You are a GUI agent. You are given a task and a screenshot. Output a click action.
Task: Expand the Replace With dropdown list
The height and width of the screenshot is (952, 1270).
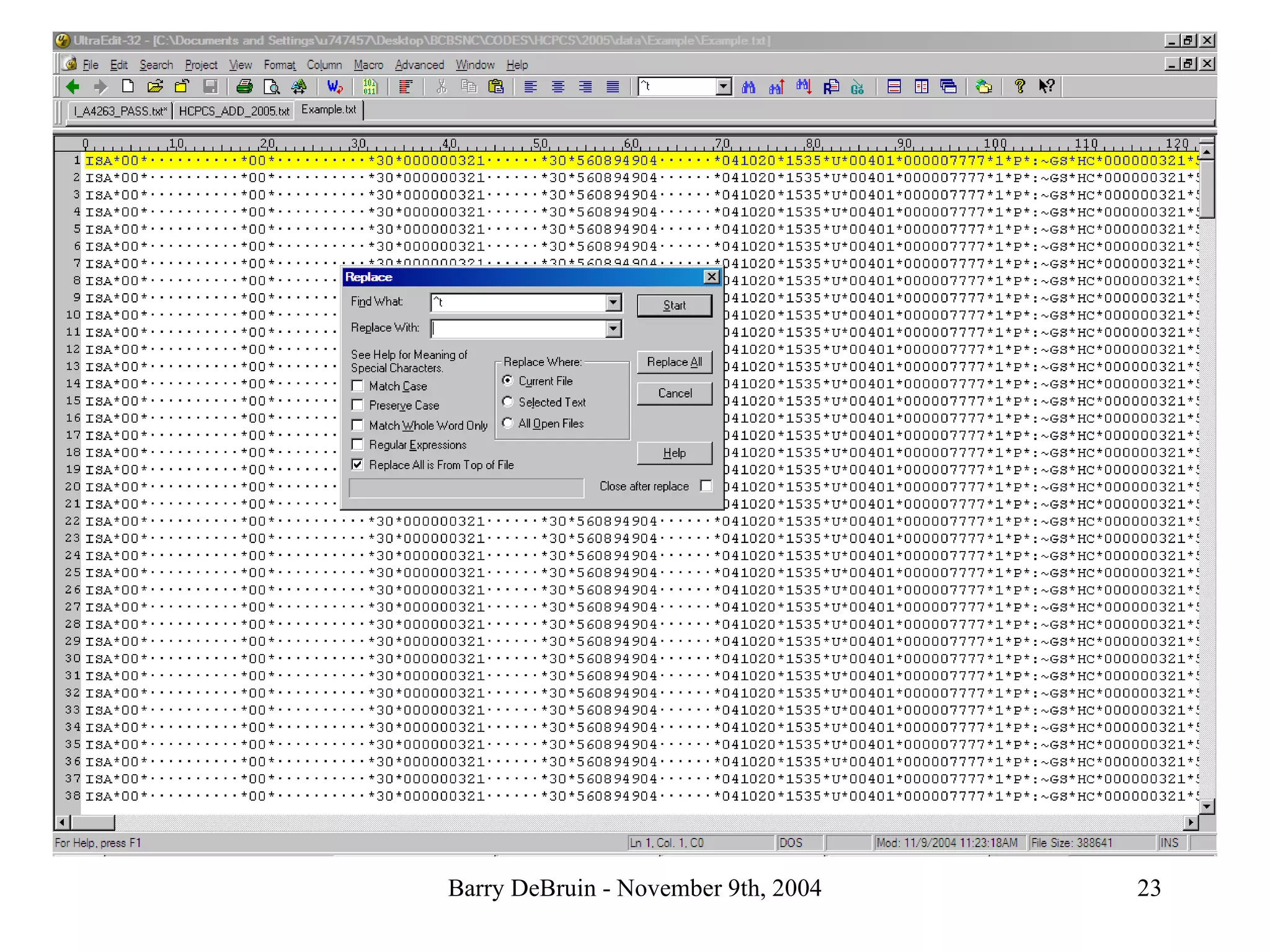[613, 328]
